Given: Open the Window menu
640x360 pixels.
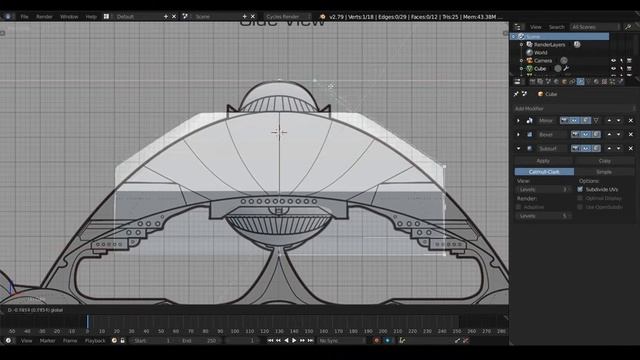Looking at the screenshot, I should [69, 17].
